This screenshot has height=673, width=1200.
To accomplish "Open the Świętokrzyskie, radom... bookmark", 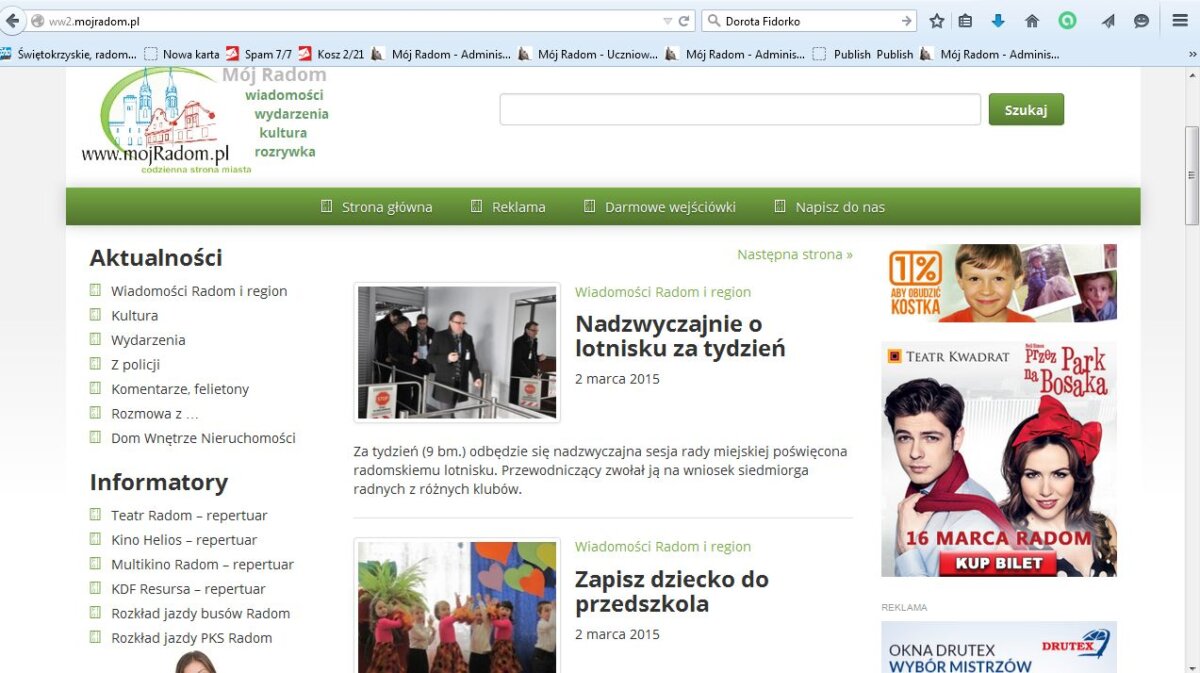I will (68, 54).
